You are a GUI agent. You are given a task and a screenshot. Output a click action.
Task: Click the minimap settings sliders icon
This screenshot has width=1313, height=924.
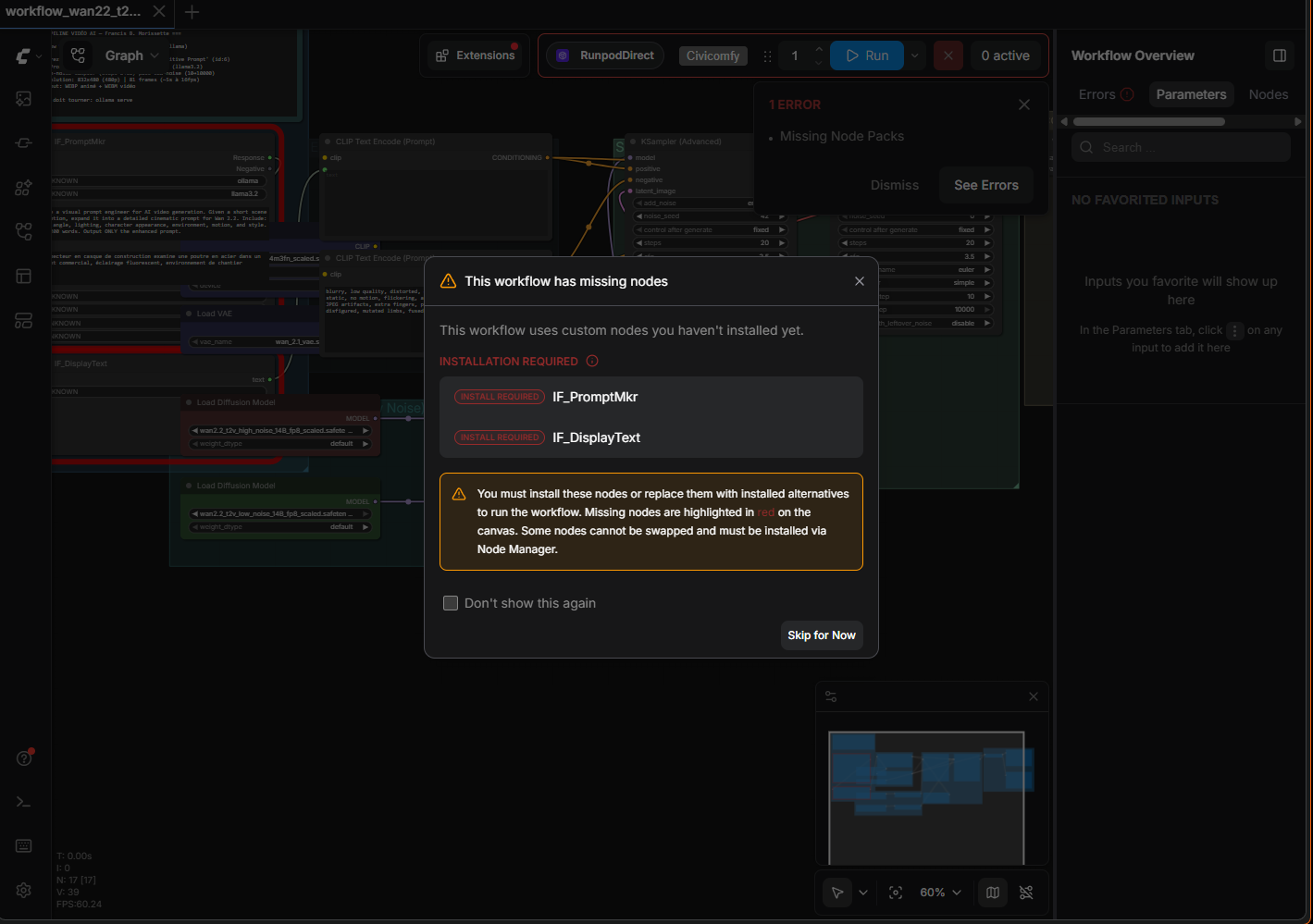[831, 696]
